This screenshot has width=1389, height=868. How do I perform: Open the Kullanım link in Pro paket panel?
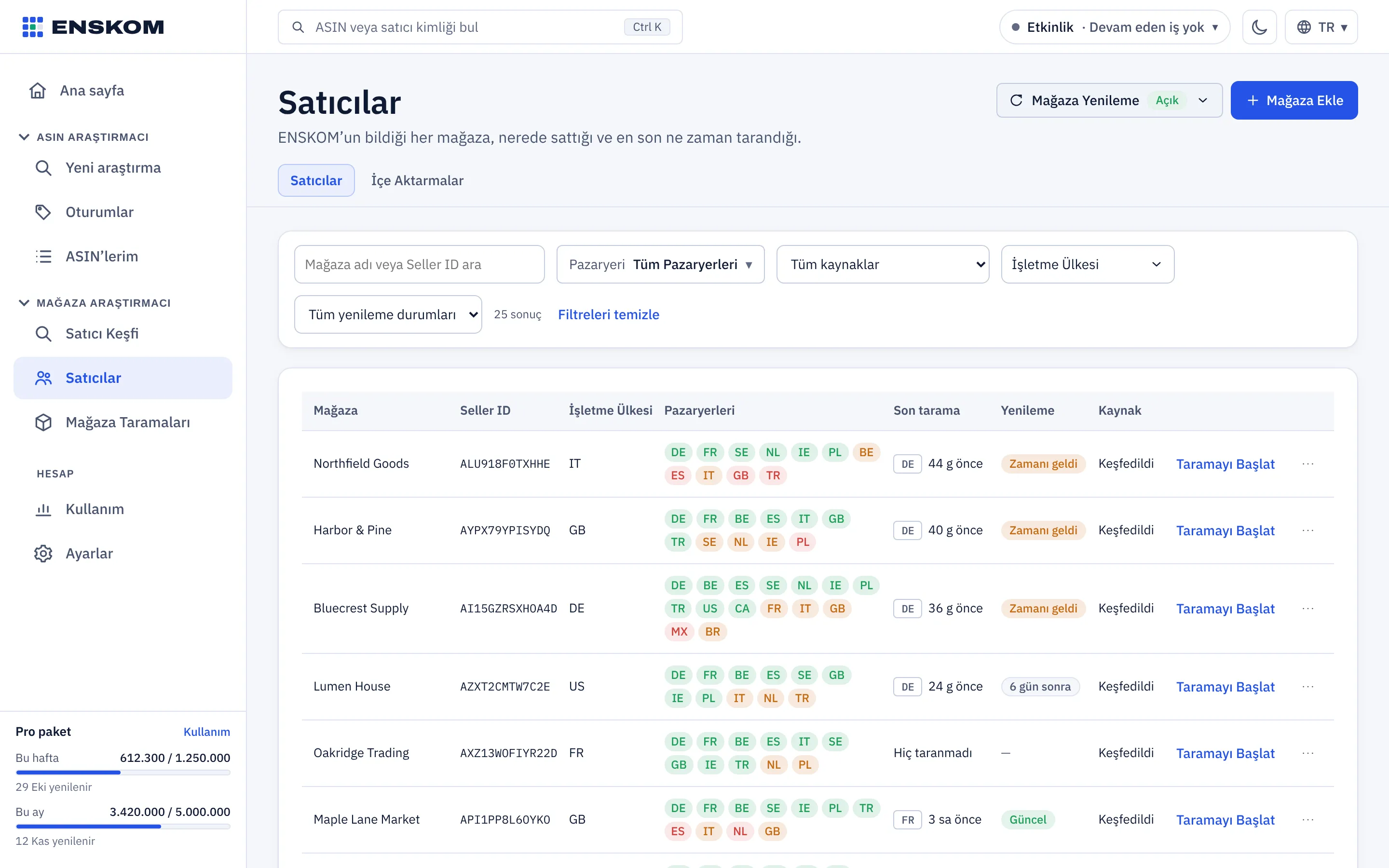[x=206, y=732]
